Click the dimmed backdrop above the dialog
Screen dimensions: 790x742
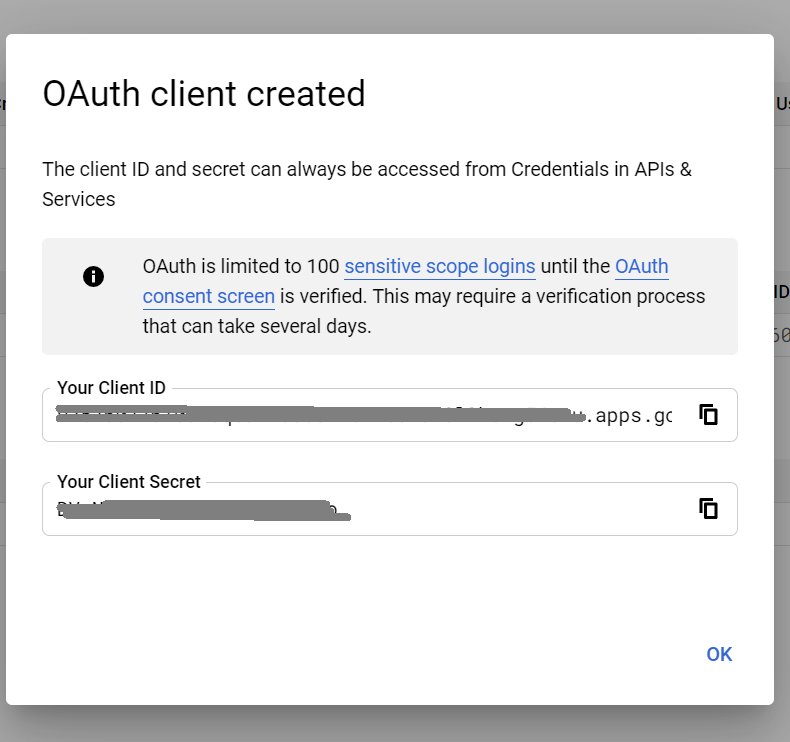pyautogui.click(x=400, y=15)
